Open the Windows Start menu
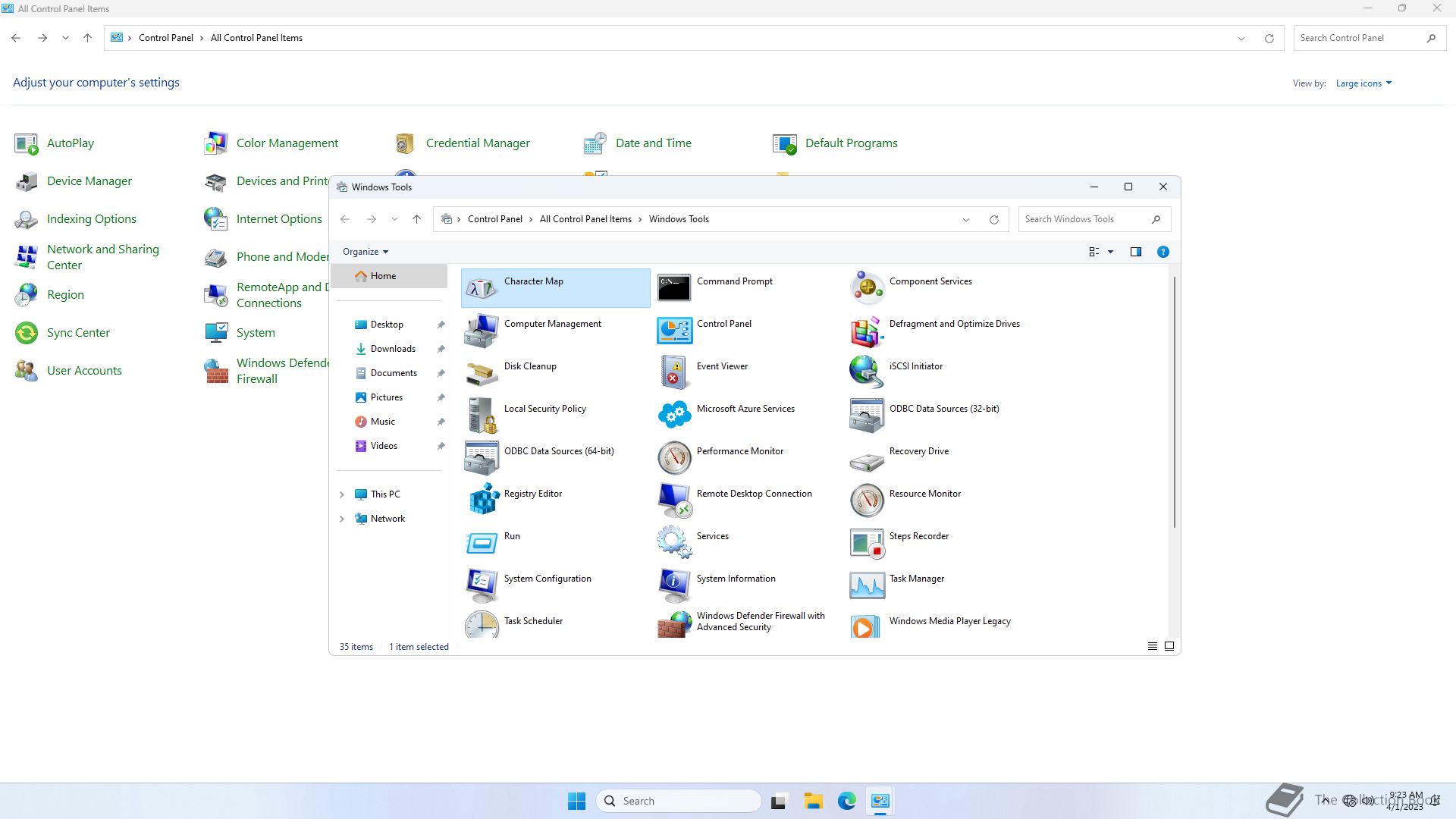1456x819 pixels. [576, 801]
